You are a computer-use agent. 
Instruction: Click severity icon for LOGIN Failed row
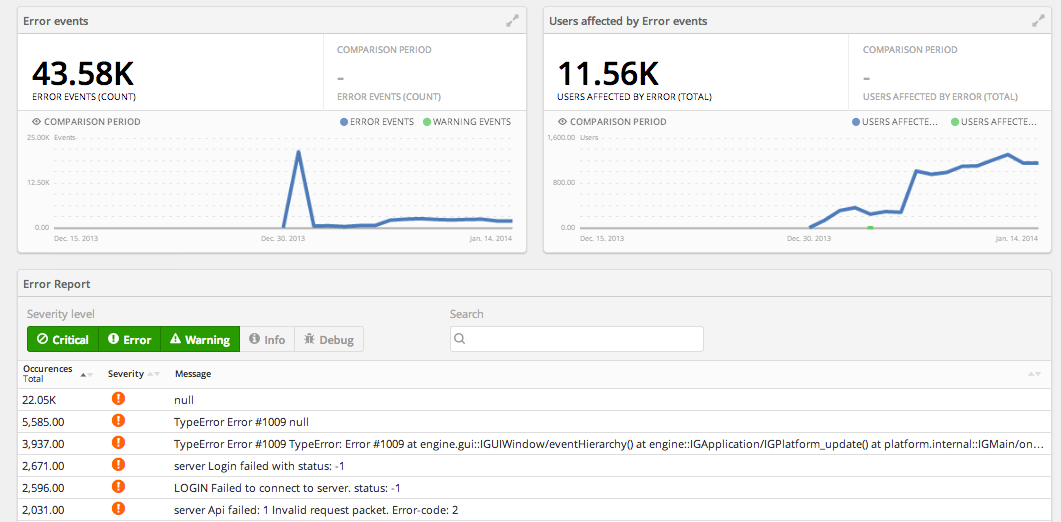(118, 487)
